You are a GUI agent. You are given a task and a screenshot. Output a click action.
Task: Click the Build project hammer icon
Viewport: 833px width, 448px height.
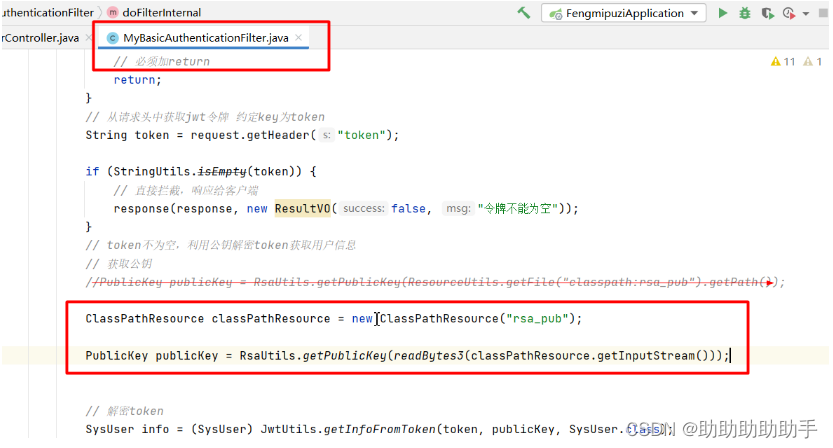[524, 13]
